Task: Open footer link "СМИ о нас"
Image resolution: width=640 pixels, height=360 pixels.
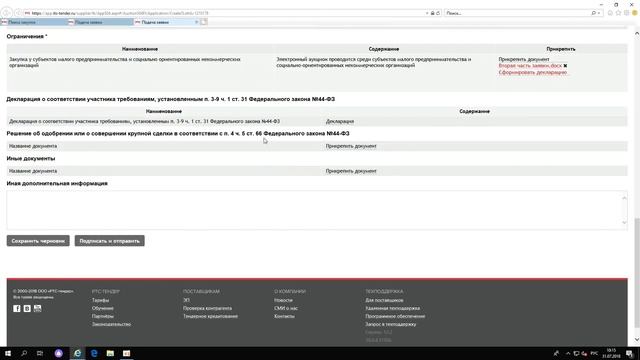Action: [x=286, y=308]
